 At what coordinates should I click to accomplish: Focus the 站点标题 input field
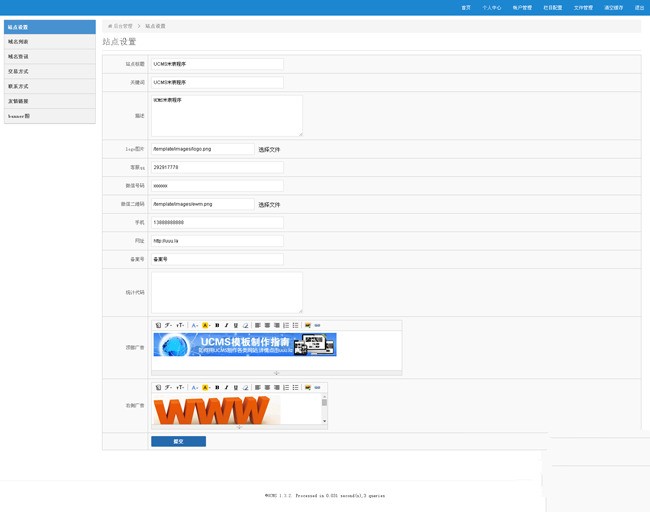217,64
